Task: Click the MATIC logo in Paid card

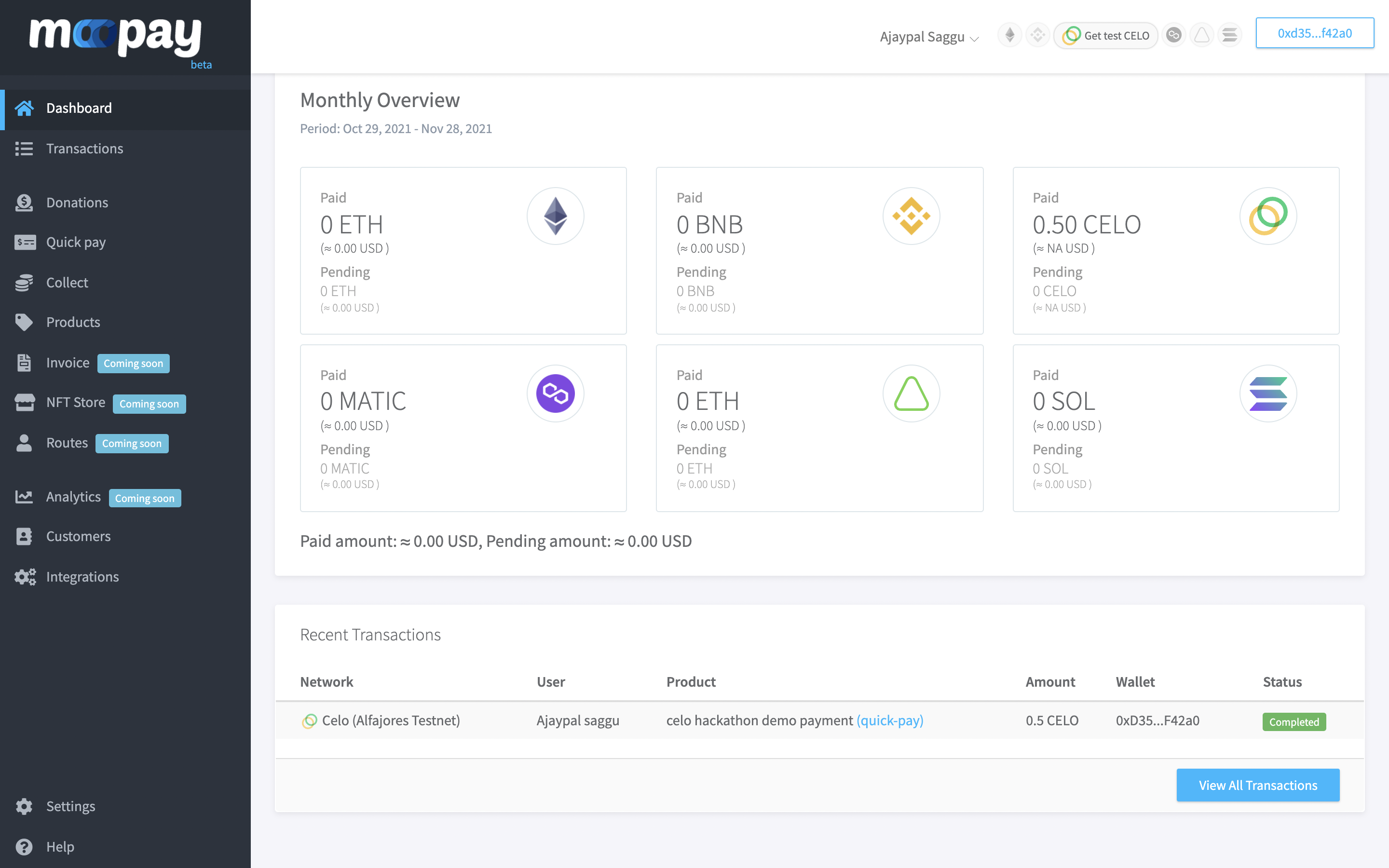Action: pos(555,393)
